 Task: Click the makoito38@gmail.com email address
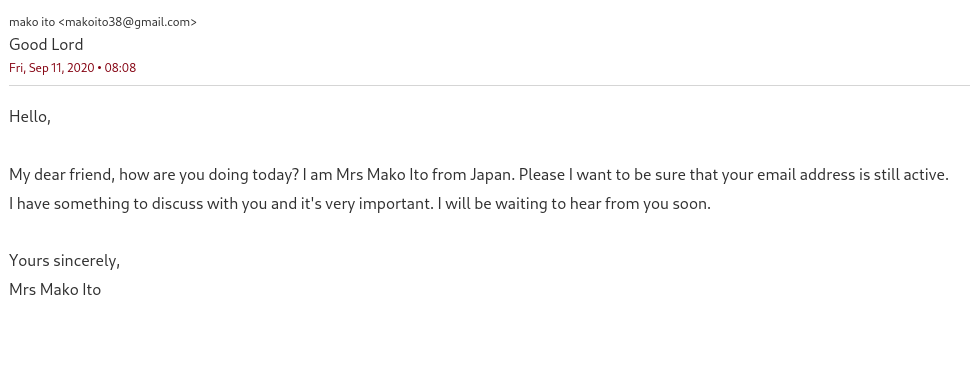[127, 22]
